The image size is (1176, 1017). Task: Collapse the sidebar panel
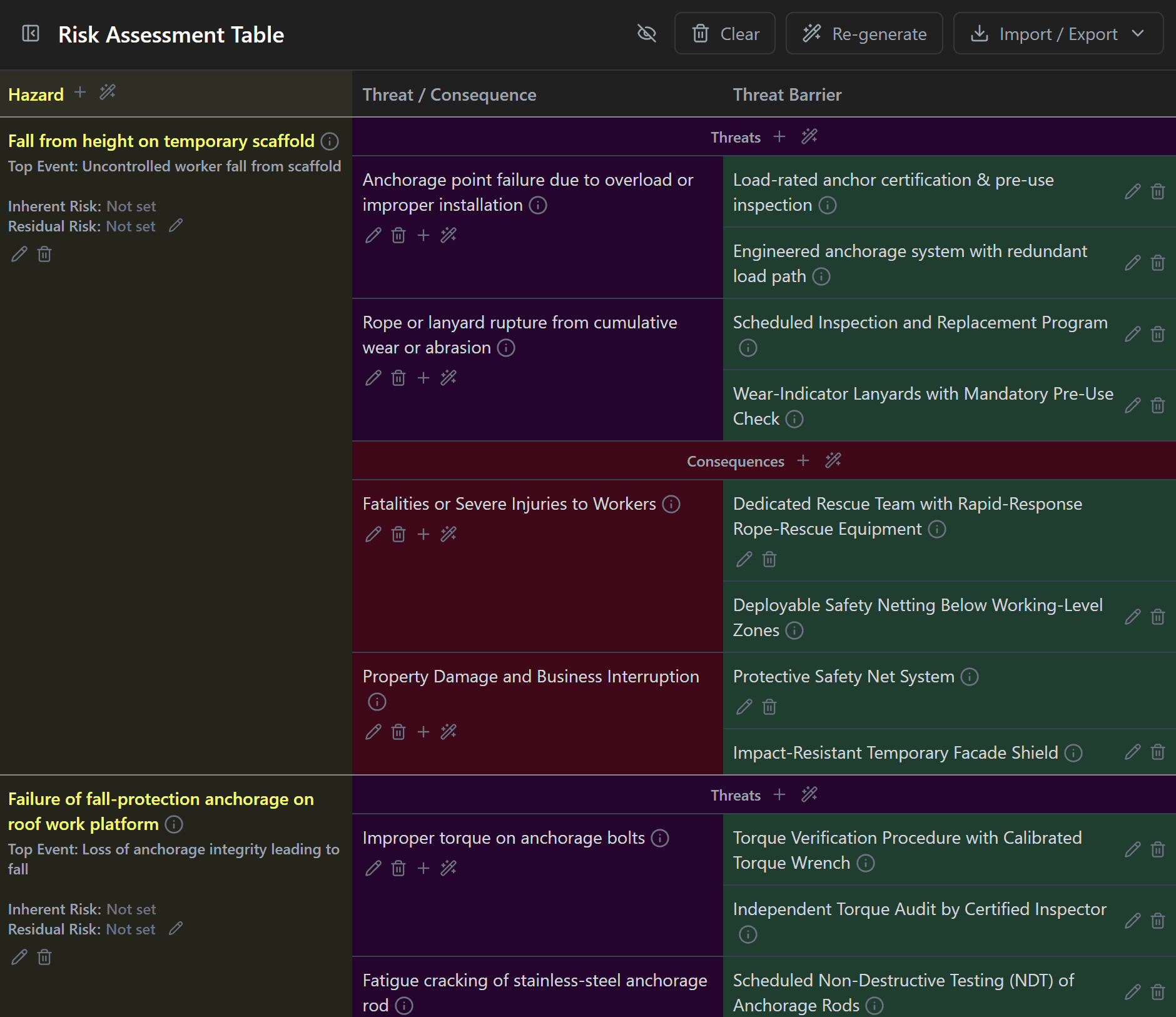pos(30,34)
